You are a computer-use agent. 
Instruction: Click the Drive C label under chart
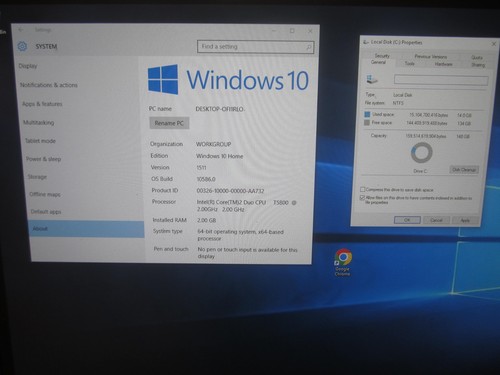click(x=420, y=171)
